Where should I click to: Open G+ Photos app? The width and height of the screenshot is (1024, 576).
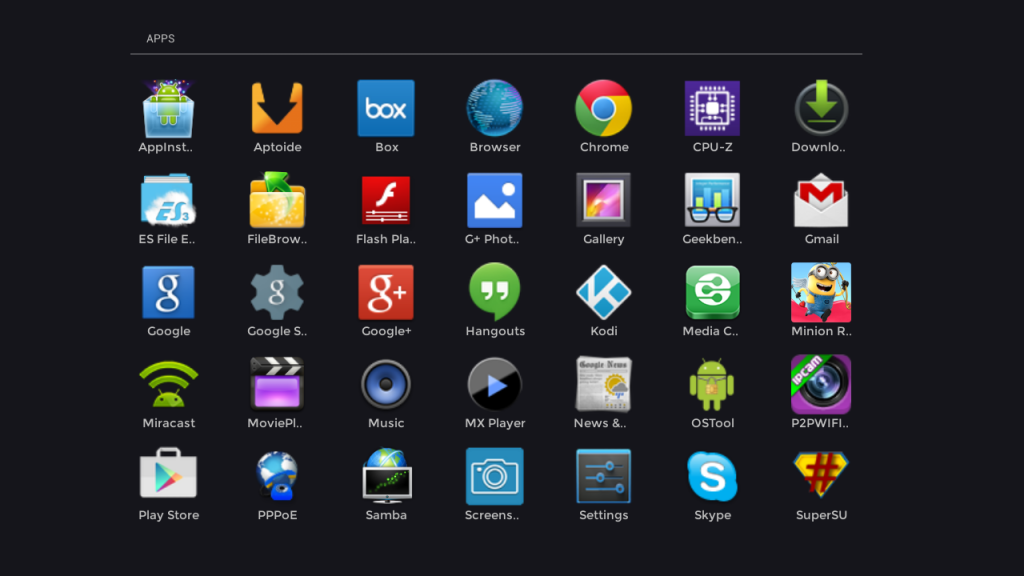(x=494, y=200)
